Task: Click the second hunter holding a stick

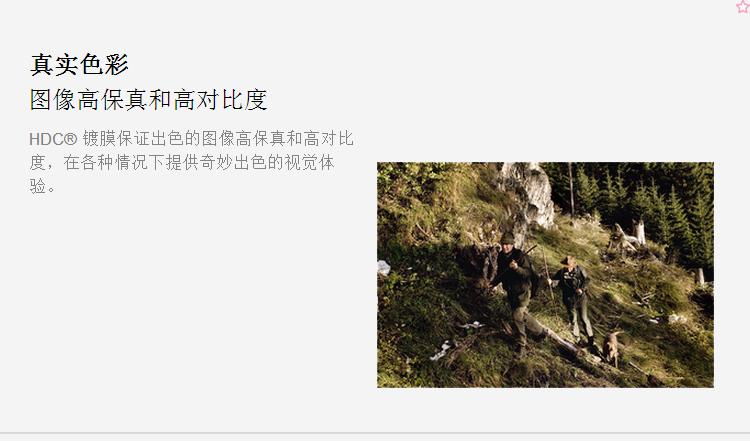Action: click(574, 298)
